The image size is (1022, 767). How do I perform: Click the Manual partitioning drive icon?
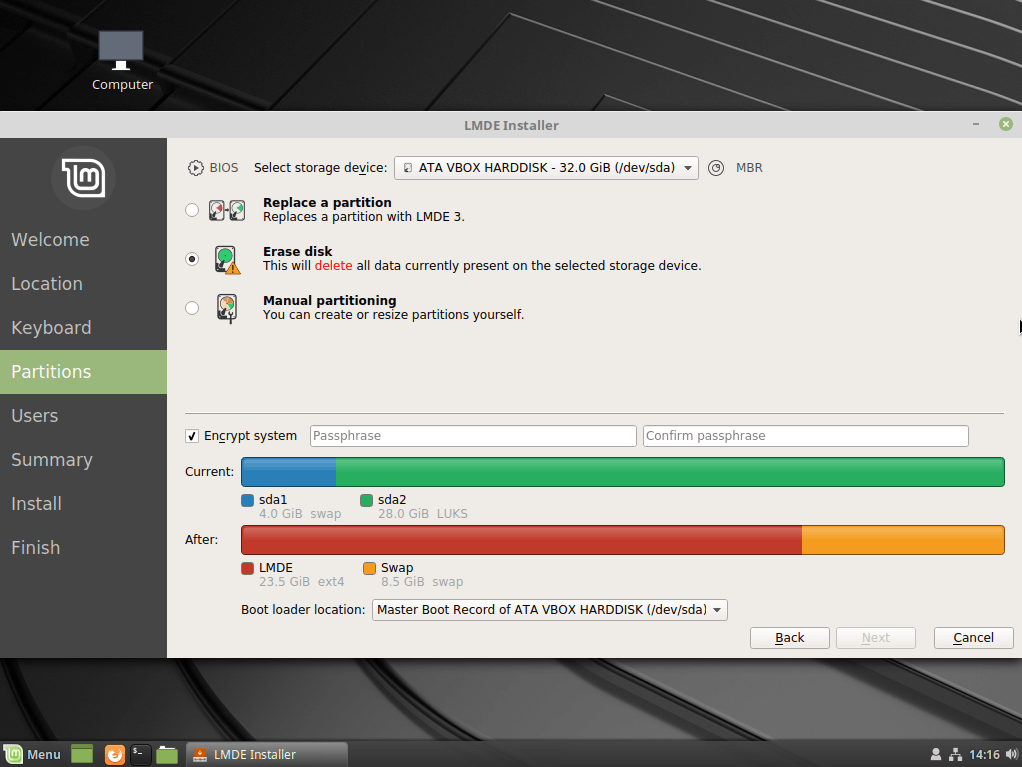(227, 308)
